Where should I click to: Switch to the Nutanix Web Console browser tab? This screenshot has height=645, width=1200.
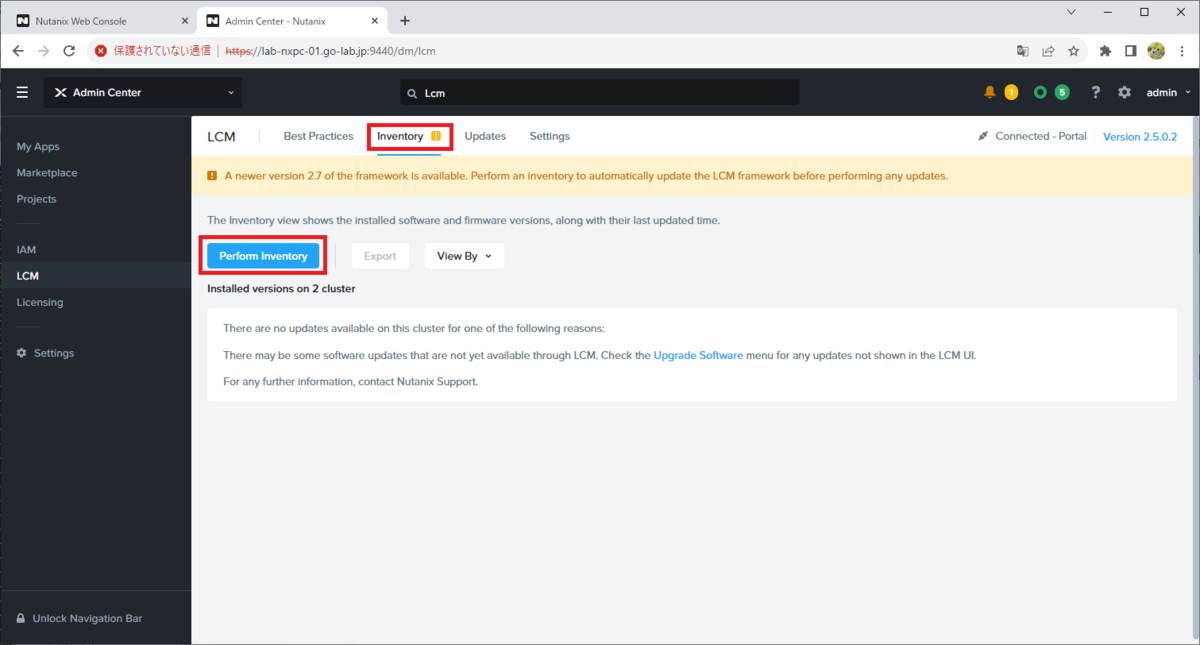tap(102, 20)
